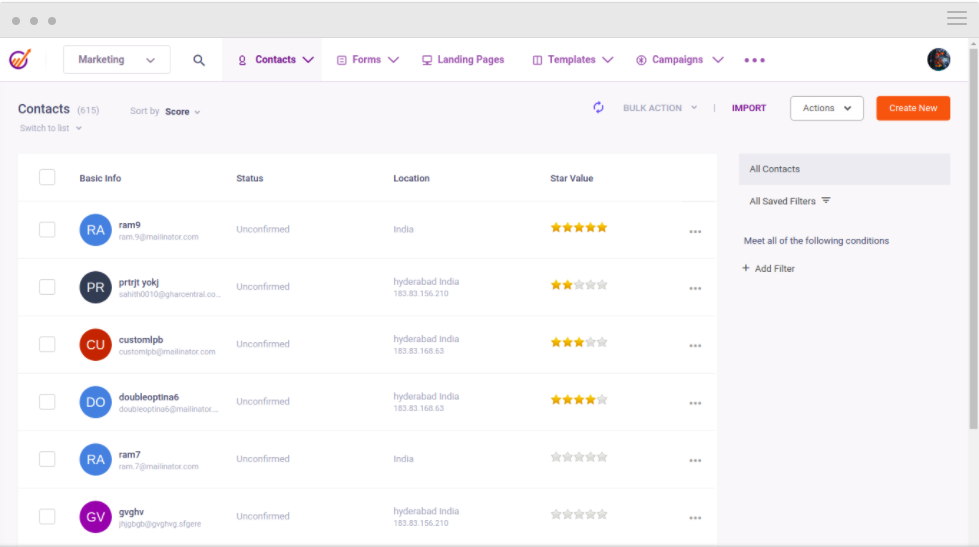
Task: Open the Sort by Score dropdown
Action: (x=182, y=112)
